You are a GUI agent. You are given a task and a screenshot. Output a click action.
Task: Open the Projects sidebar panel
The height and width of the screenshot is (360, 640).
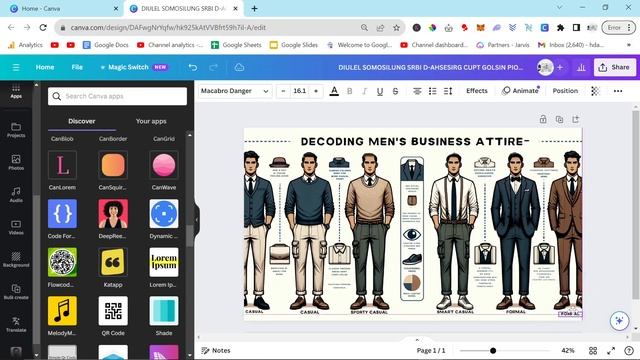pos(16,130)
